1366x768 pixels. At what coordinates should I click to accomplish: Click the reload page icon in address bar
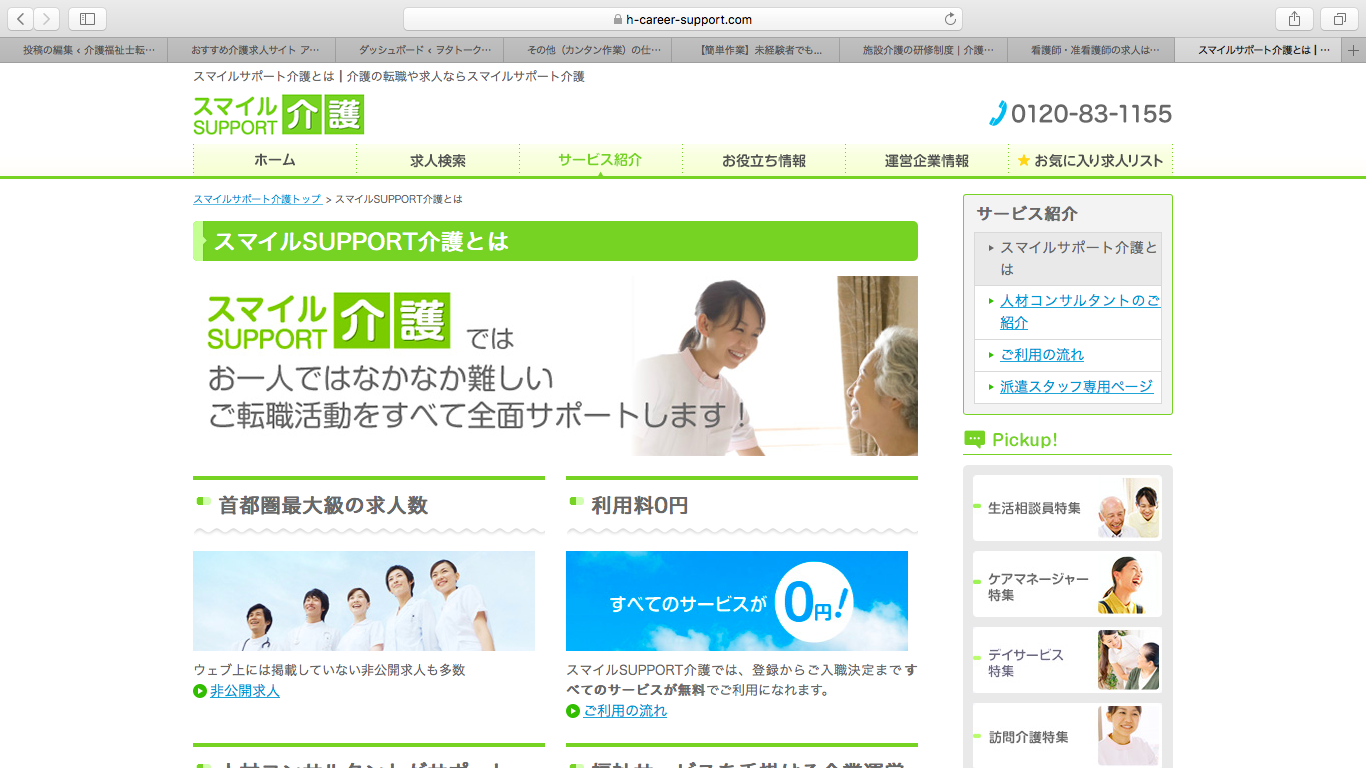950,19
